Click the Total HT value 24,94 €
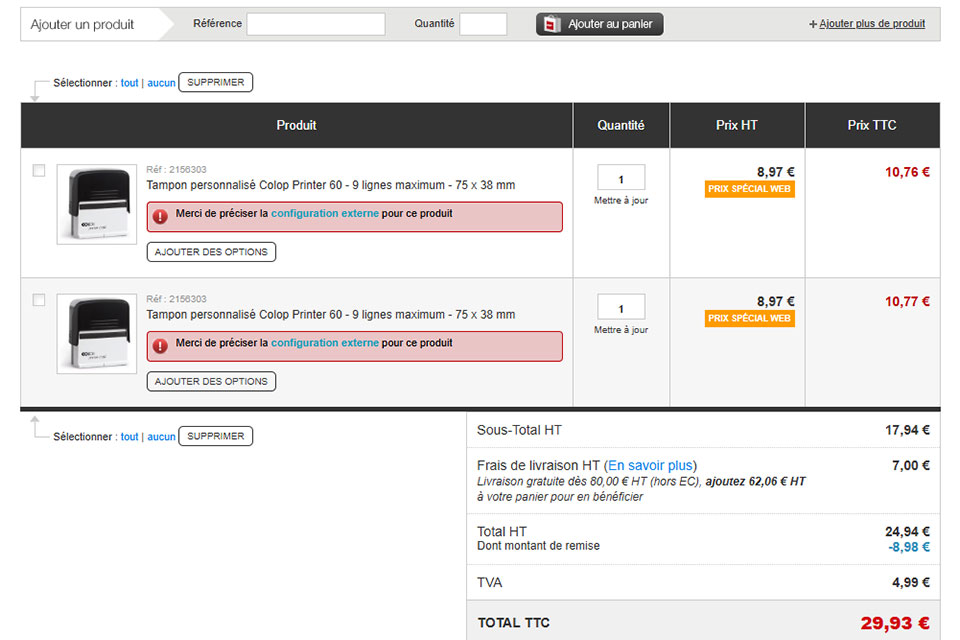 click(x=907, y=532)
